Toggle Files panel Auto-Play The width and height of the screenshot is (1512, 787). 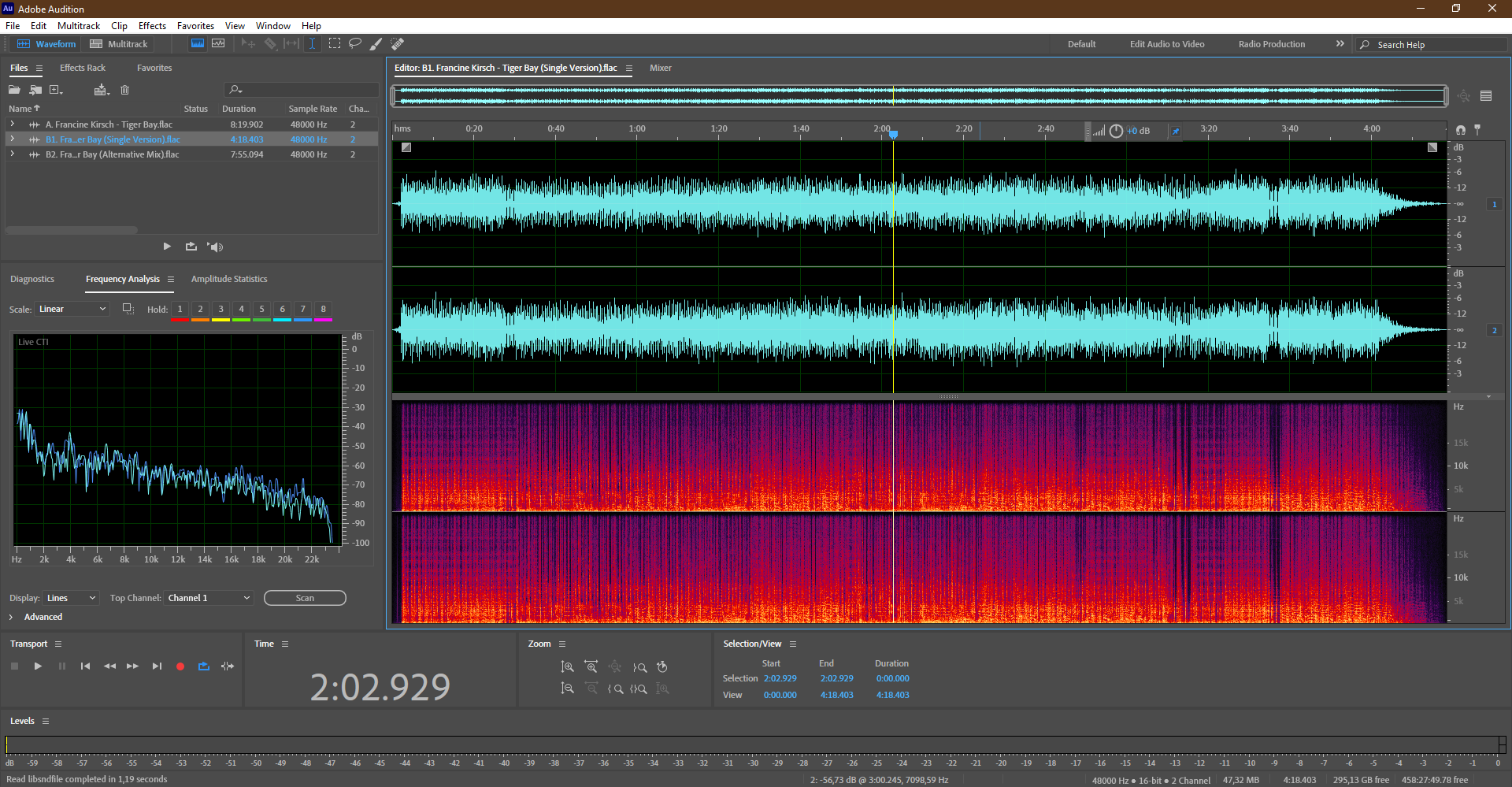[x=215, y=247]
